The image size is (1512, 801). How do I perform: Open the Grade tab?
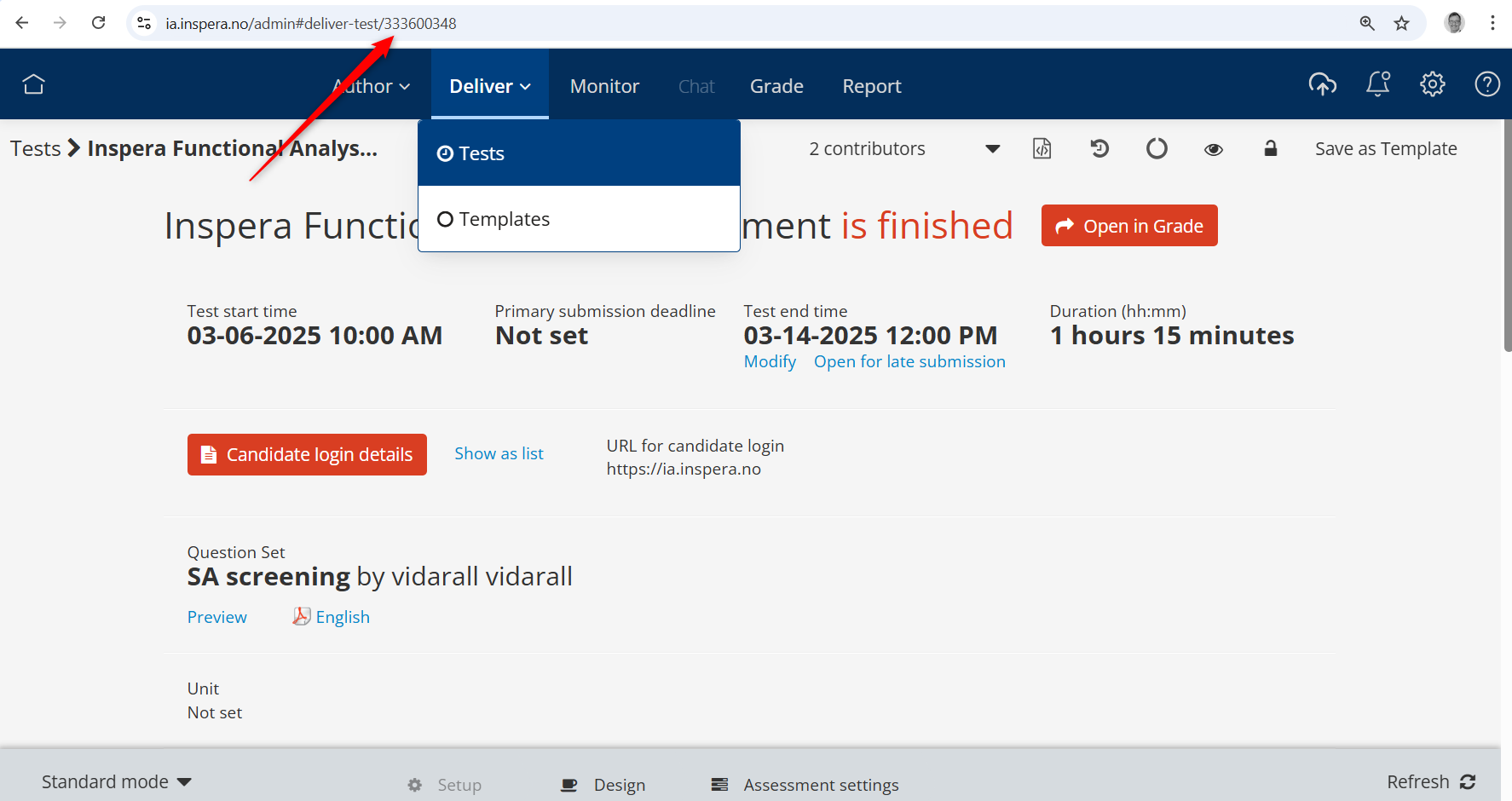tap(776, 86)
